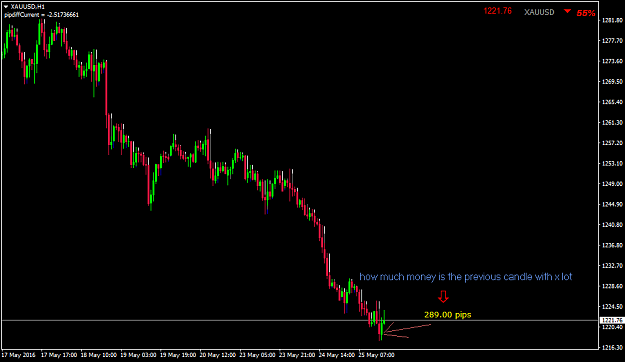
Task: Select the blue 'how much money' text label
Action: tap(466, 277)
